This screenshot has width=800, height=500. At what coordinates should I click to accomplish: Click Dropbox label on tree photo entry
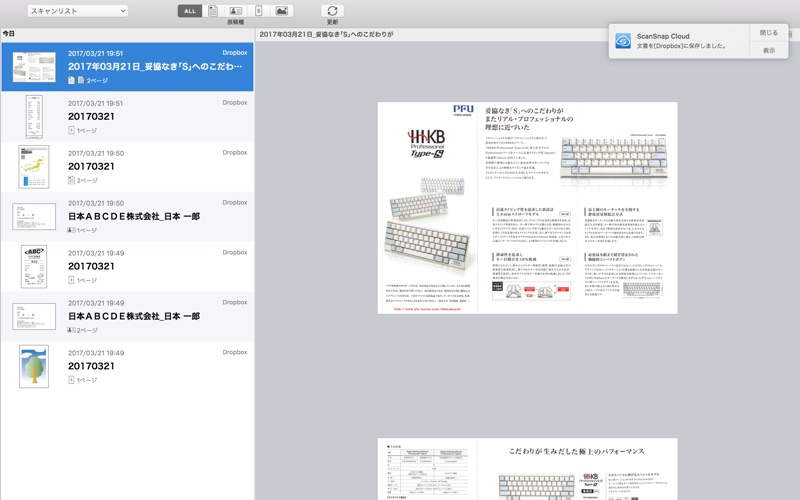point(235,352)
